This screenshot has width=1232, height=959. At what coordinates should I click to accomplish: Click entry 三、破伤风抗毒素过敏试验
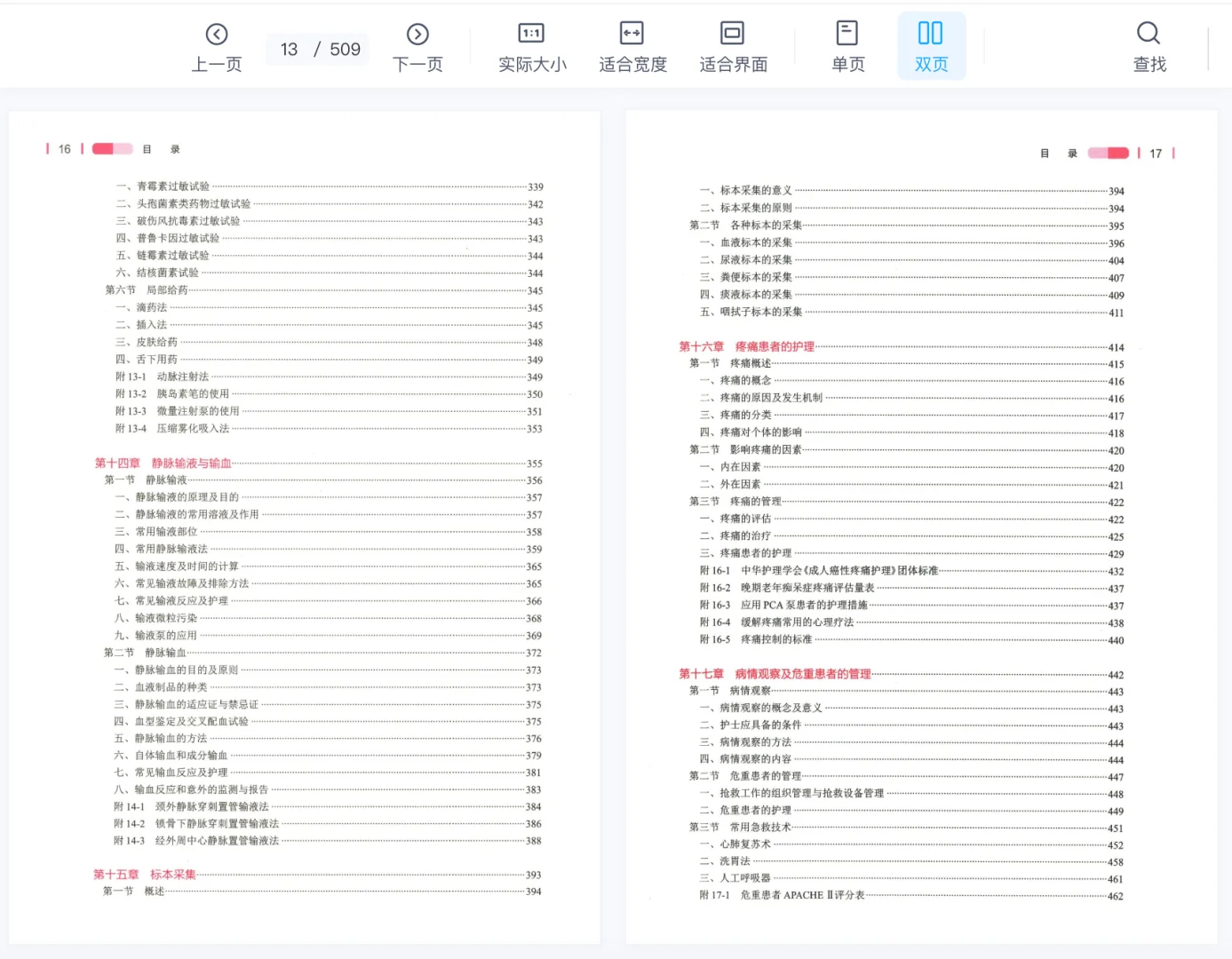click(x=178, y=221)
